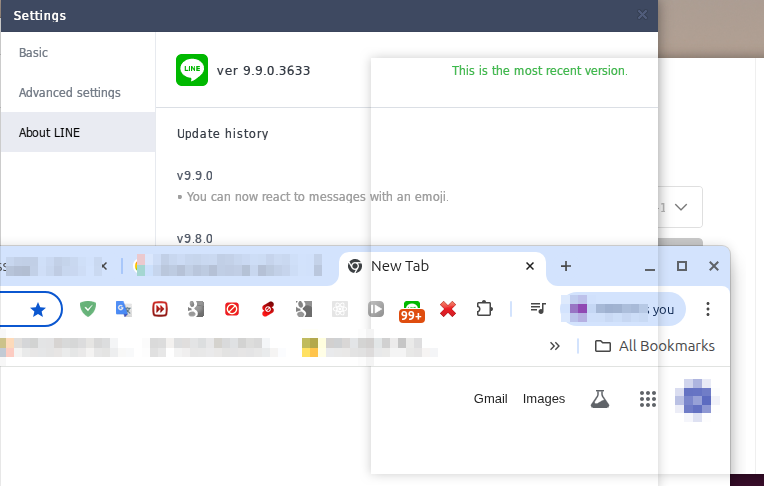Click the Google account avatar on New Tab page

(697, 400)
